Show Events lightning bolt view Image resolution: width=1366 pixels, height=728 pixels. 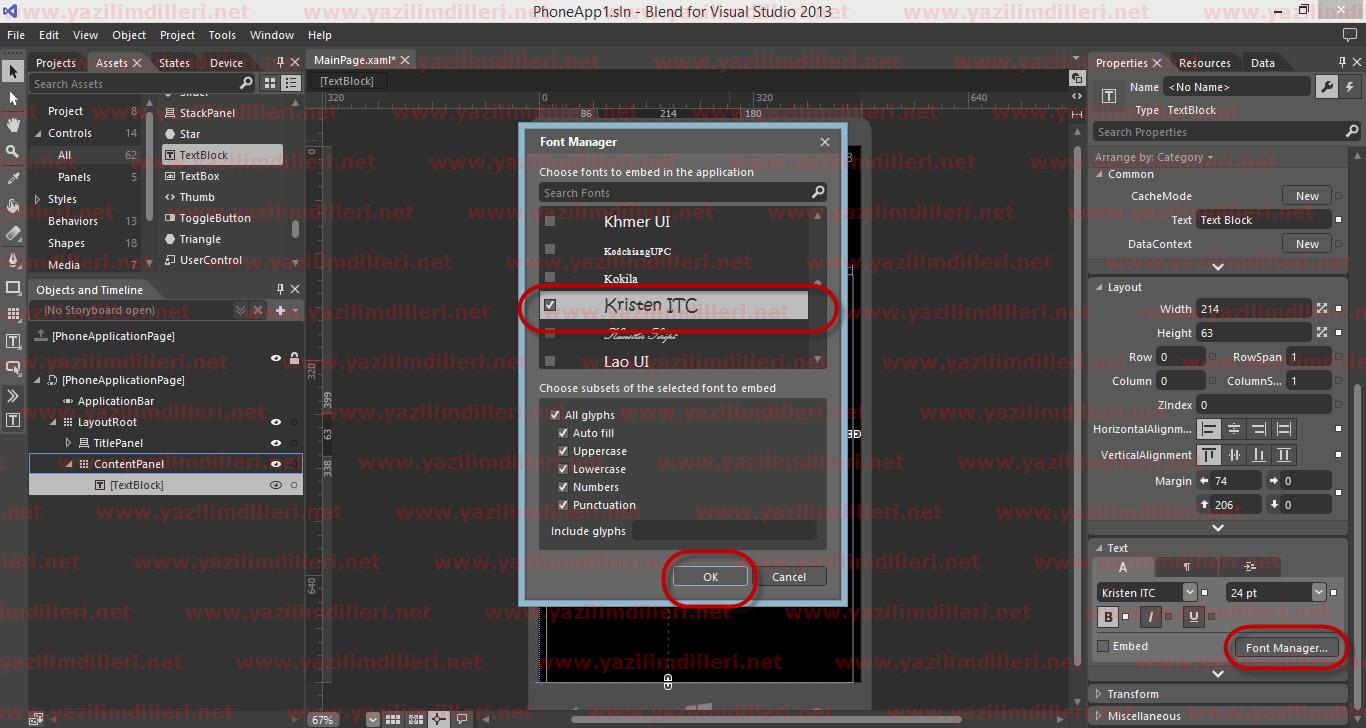pos(1348,87)
